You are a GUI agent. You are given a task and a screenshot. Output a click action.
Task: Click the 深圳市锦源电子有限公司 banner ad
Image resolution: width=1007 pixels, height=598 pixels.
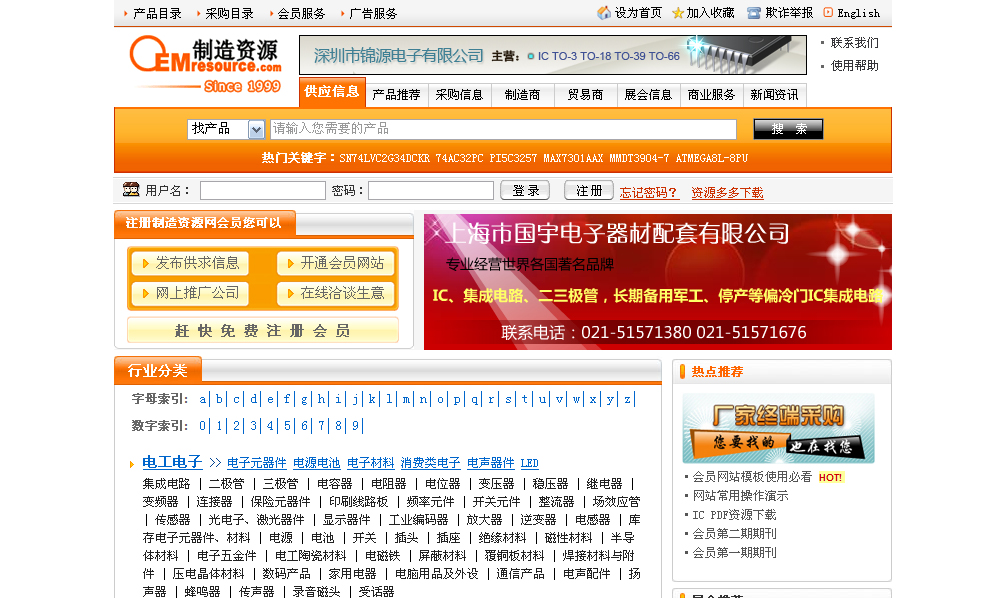[x=552, y=55]
